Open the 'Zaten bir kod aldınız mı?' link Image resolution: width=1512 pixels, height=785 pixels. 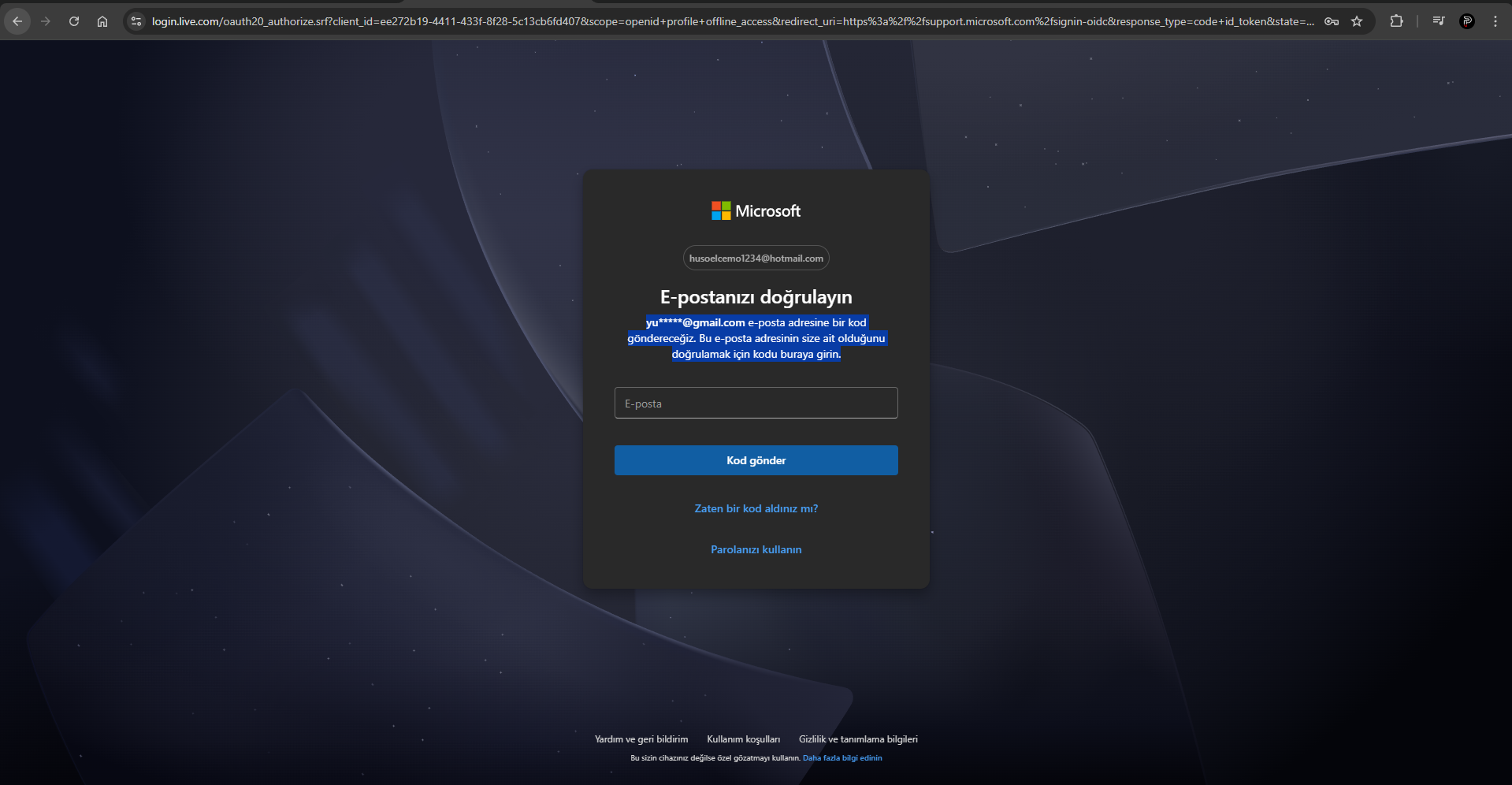click(756, 508)
